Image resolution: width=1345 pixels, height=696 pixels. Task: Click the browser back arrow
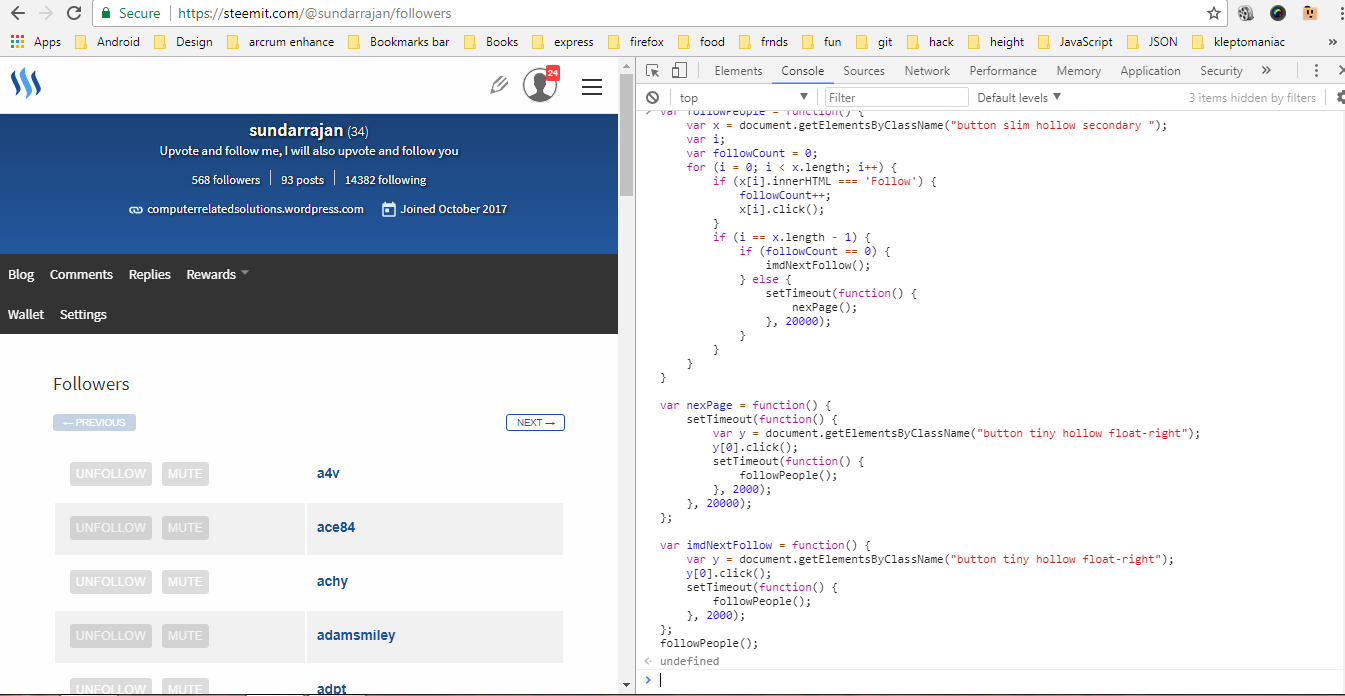click(x=17, y=13)
